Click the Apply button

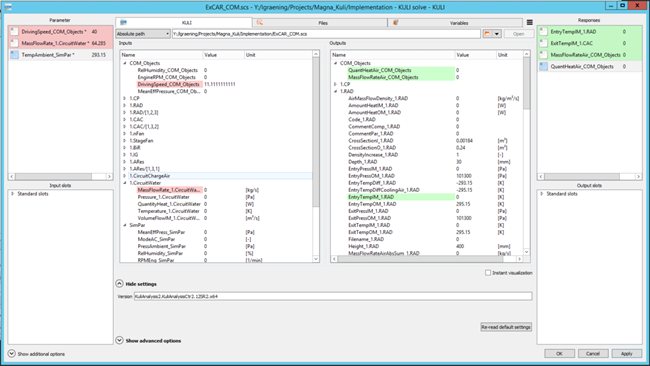pyautogui.click(x=626, y=354)
